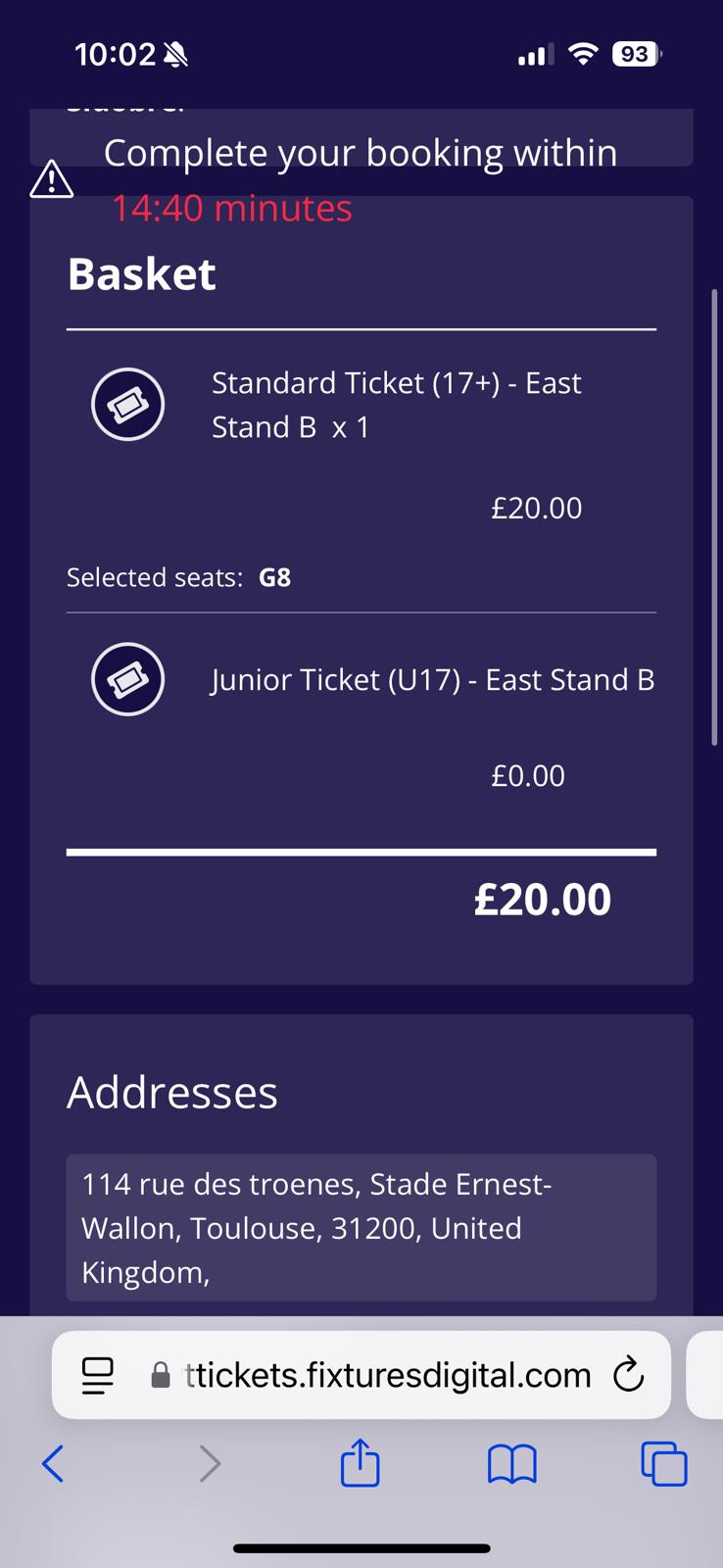723x1568 pixels.
Task: Tap the bold £20.00 basket total
Action: pos(542,899)
